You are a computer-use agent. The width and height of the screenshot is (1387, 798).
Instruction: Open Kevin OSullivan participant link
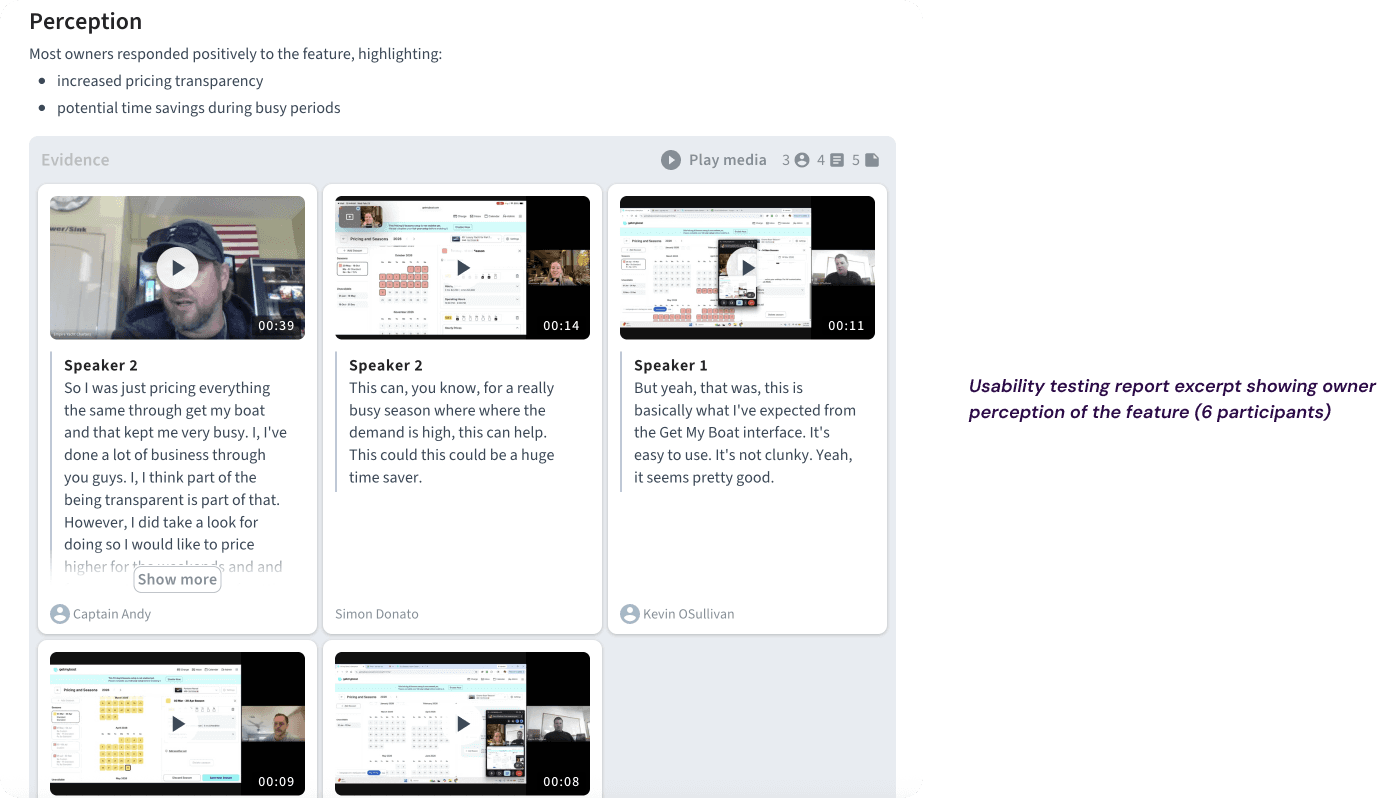(x=689, y=614)
